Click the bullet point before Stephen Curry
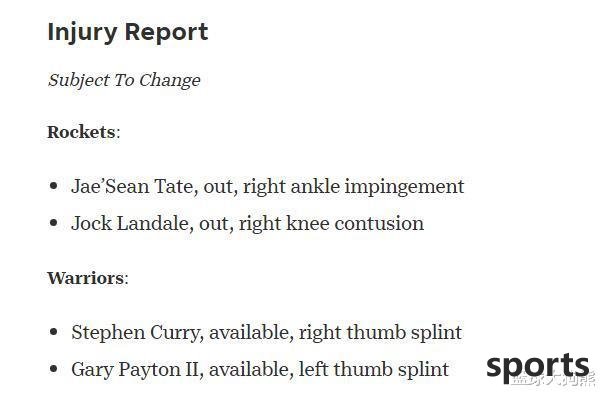The width and height of the screenshot is (604, 397). click(x=54, y=332)
